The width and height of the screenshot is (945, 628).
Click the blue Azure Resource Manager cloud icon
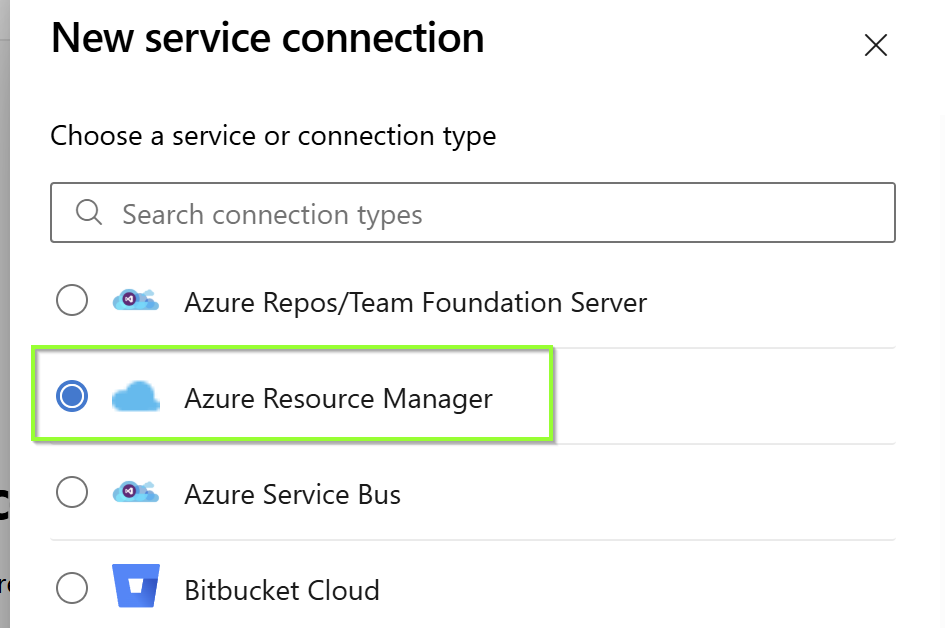(x=136, y=398)
